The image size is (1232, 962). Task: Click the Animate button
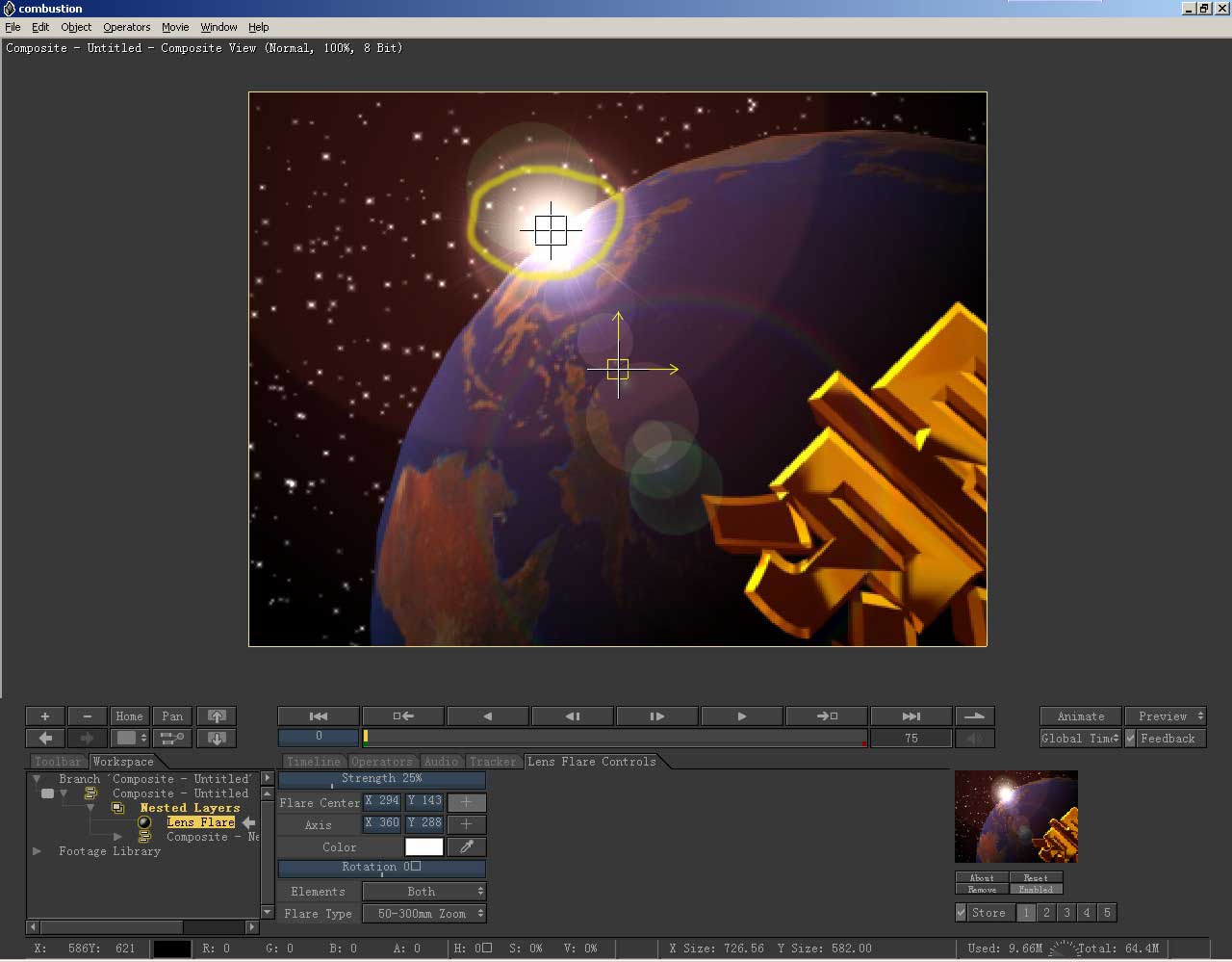coord(1080,716)
